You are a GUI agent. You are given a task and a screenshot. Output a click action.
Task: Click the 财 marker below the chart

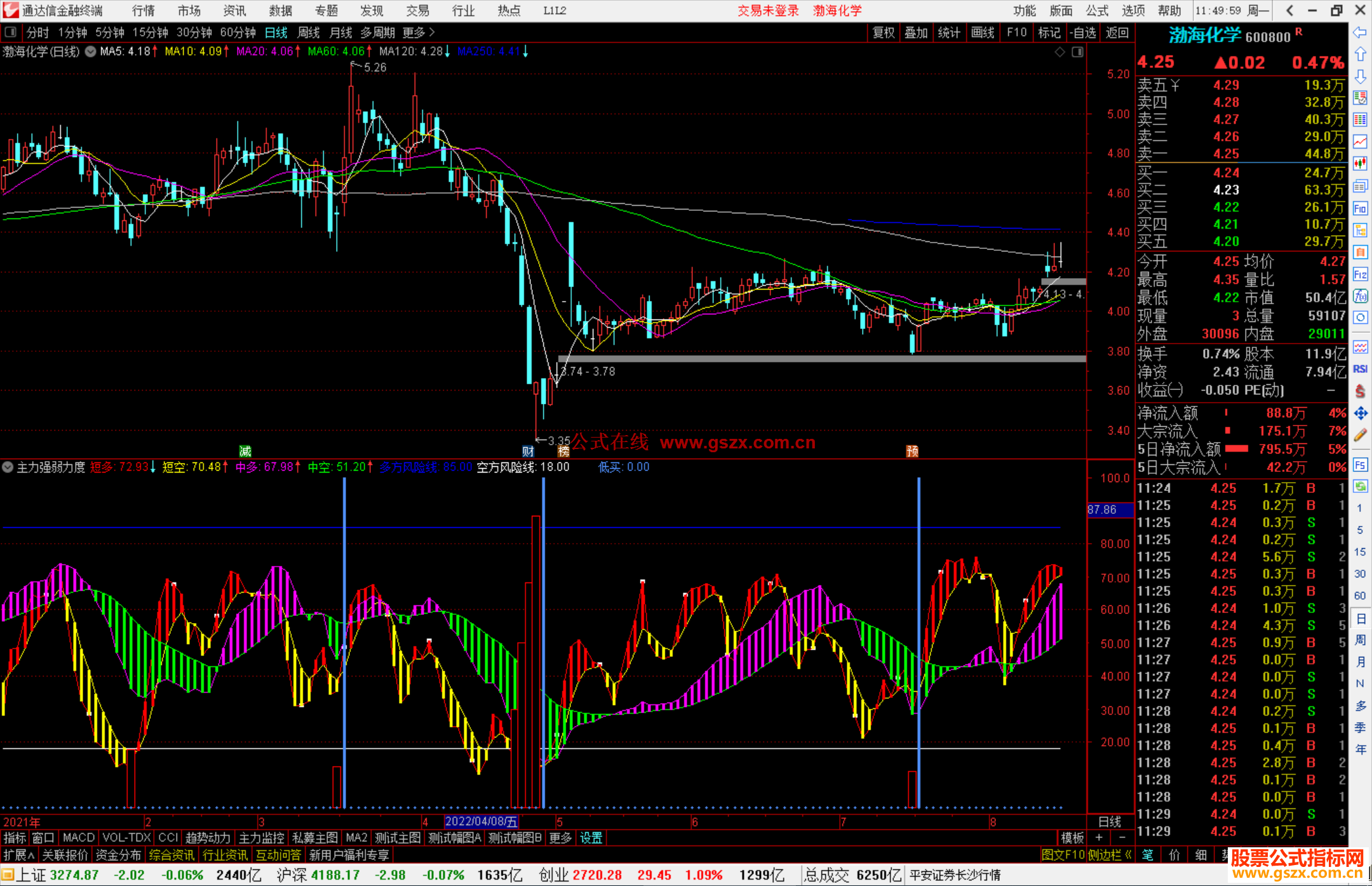tap(528, 452)
